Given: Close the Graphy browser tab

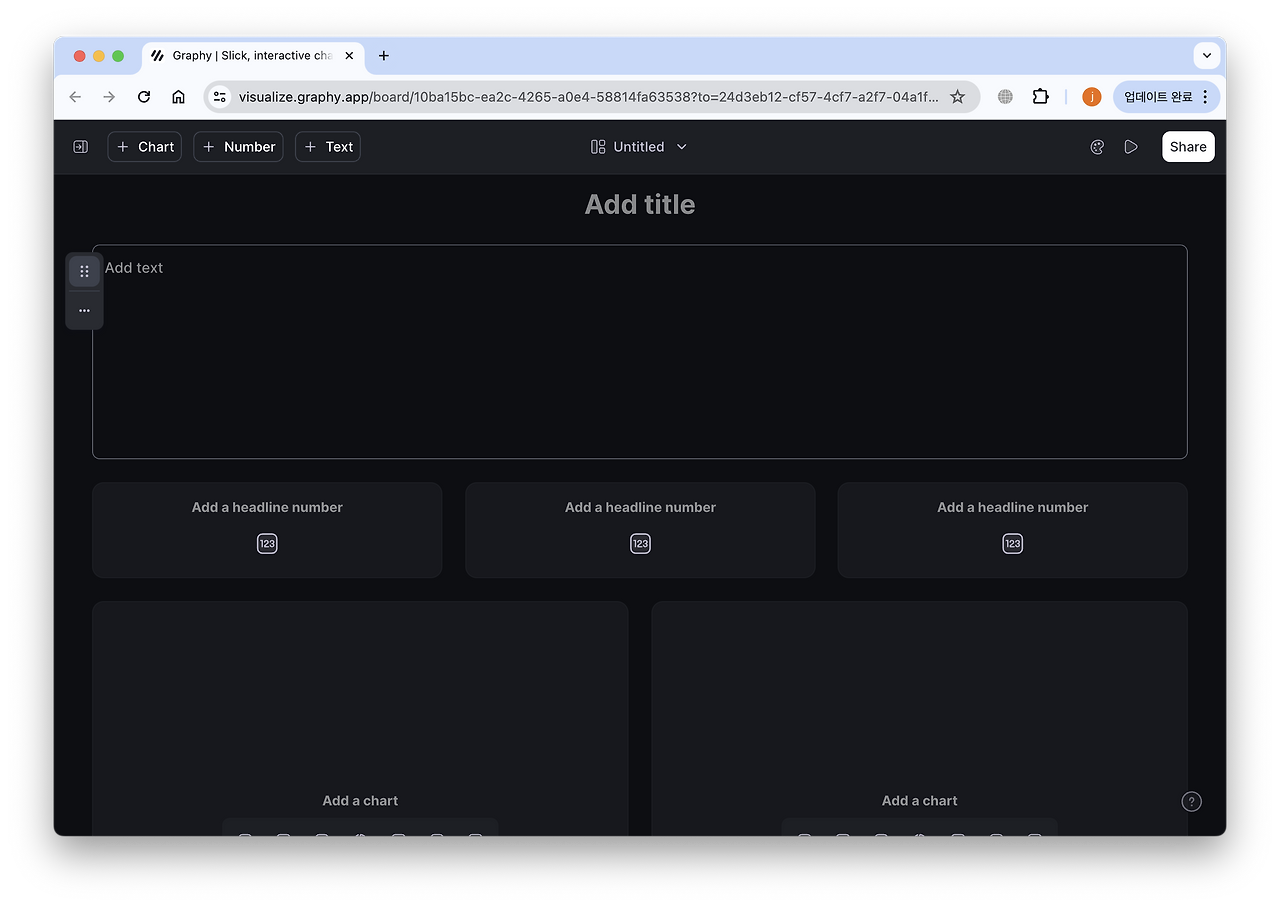Looking at the screenshot, I should pos(349,56).
